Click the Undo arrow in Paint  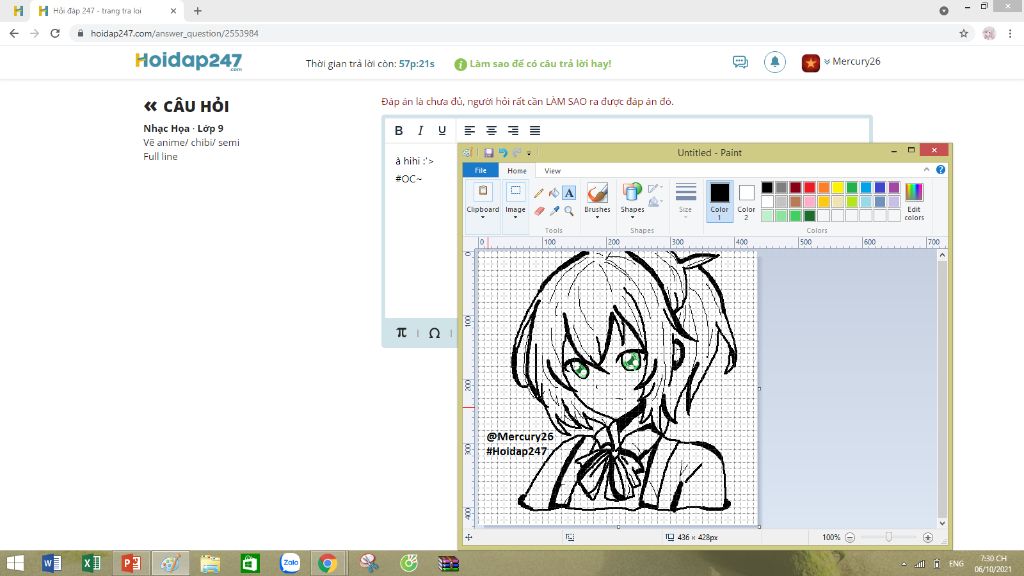tap(503, 153)
